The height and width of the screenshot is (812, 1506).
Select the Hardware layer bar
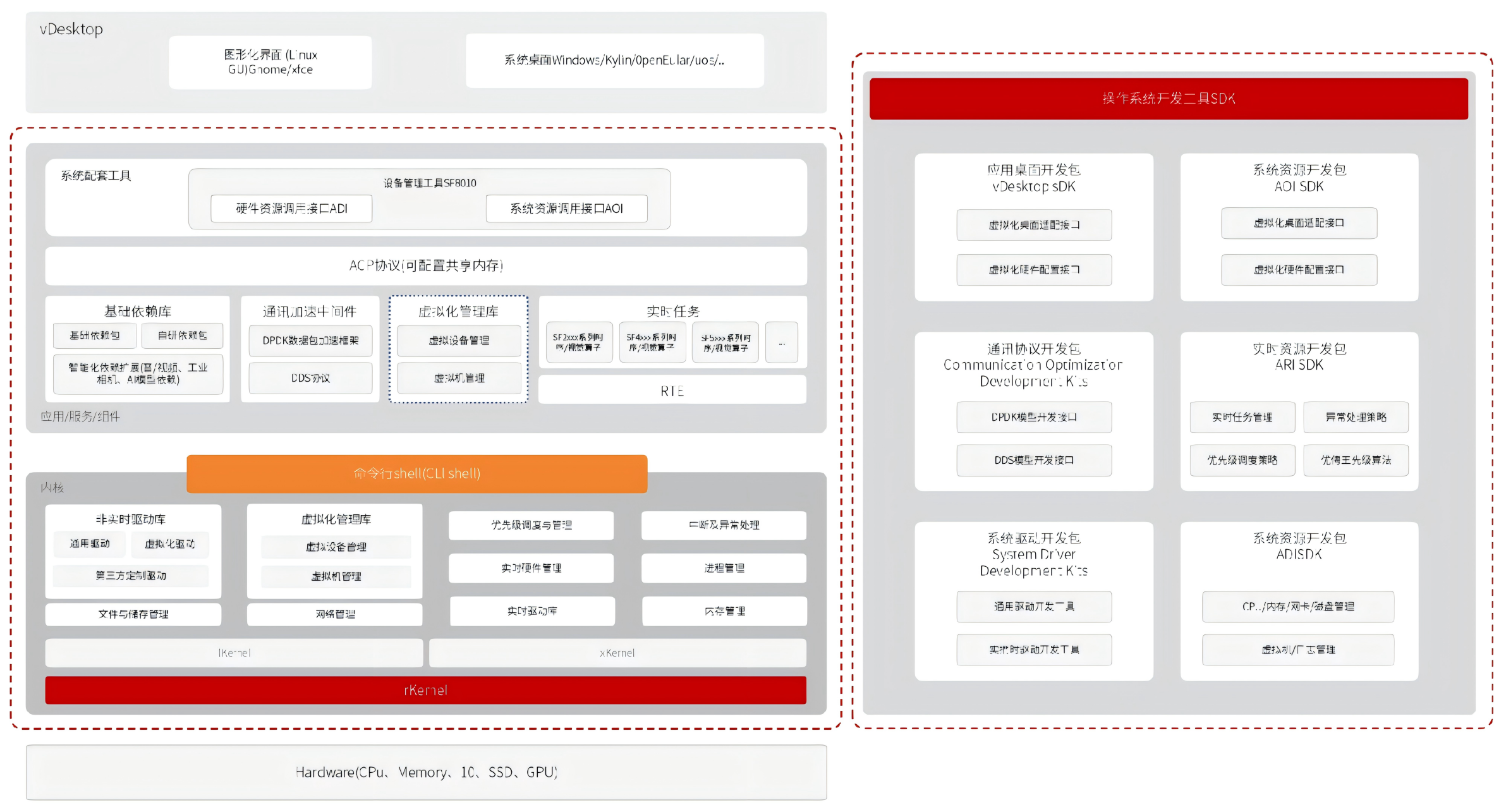(426, 772)
